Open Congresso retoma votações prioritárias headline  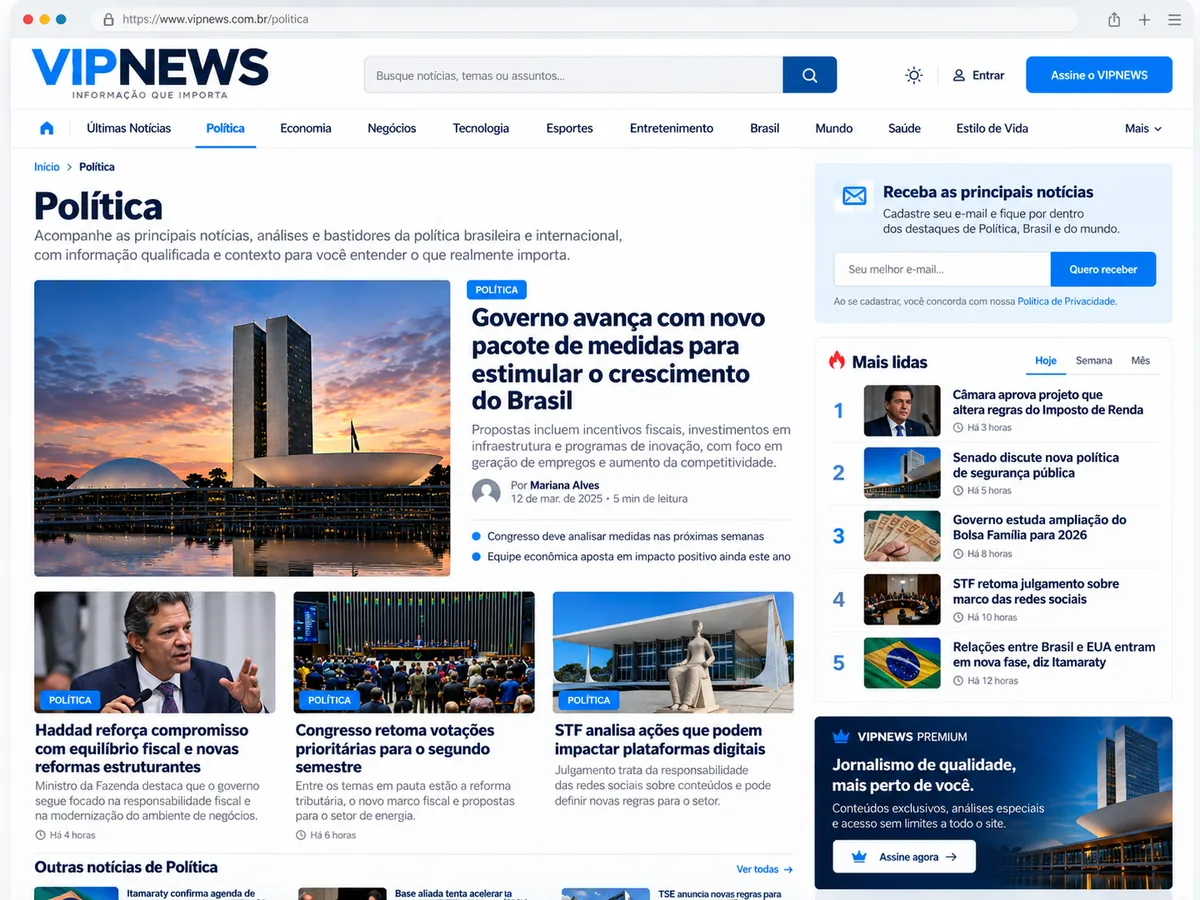(x=395, y=748)
